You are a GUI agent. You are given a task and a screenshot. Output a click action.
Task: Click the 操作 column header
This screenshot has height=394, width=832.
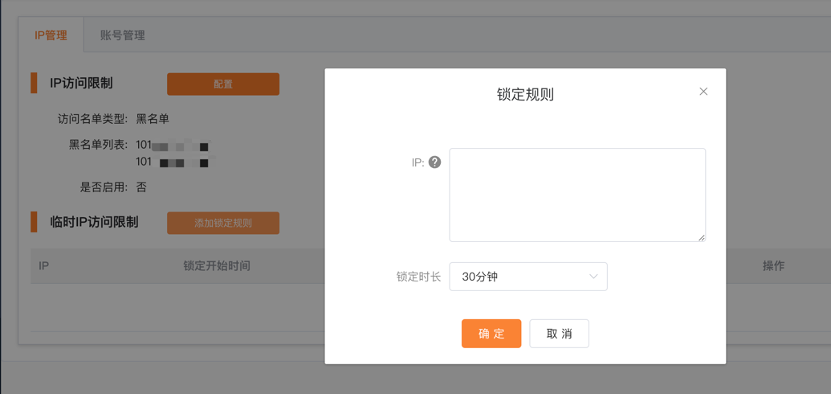[773, 266]
